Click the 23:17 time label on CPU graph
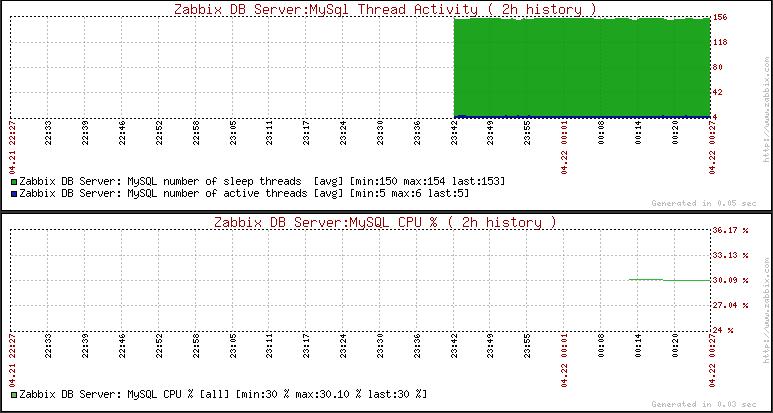This screenshot has width=773, height=413. (306, 345)
